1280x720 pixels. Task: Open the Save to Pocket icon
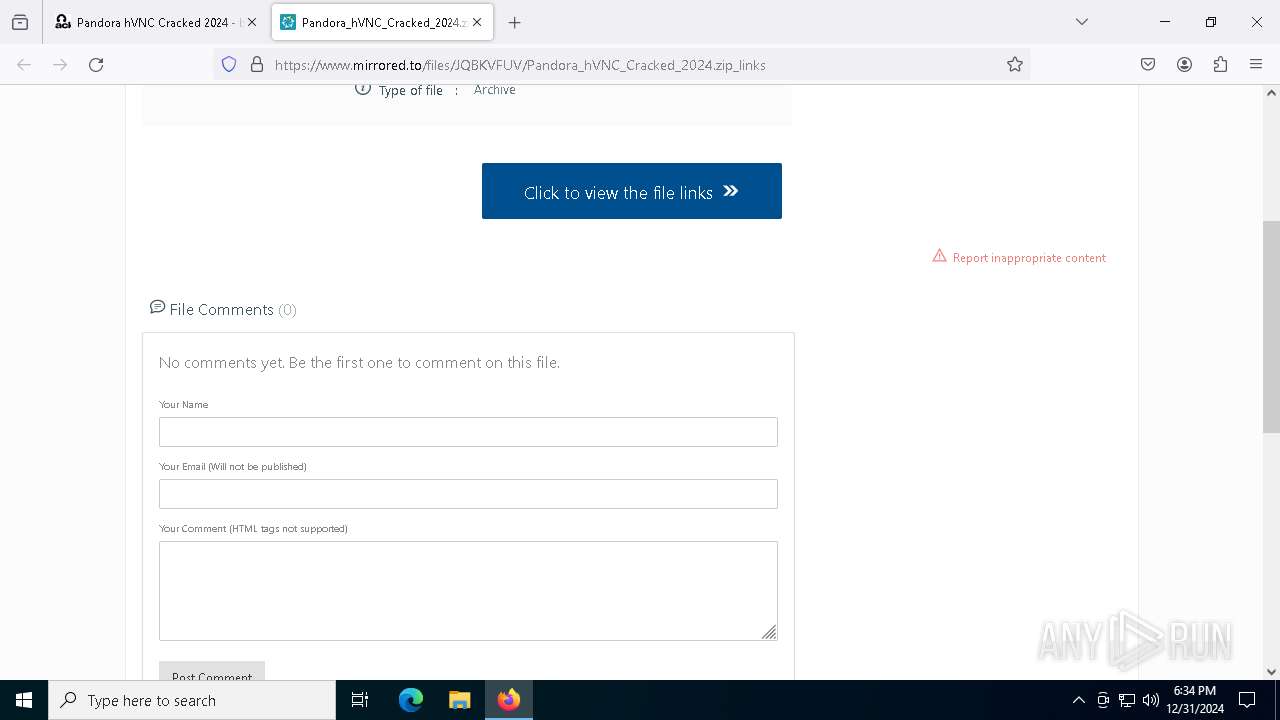point(1148,64)
